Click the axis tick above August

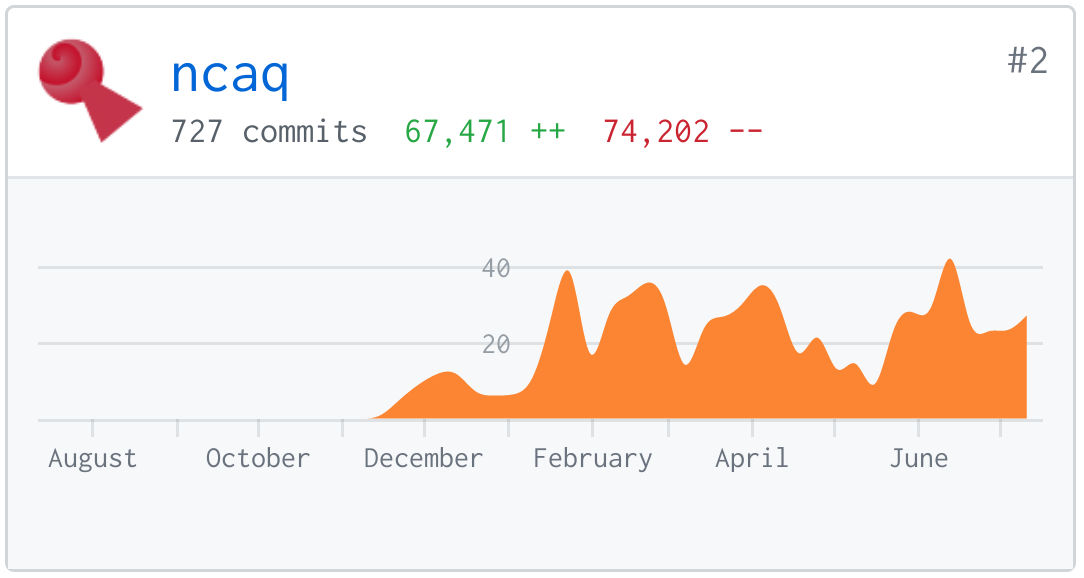[x=93, y=428]
